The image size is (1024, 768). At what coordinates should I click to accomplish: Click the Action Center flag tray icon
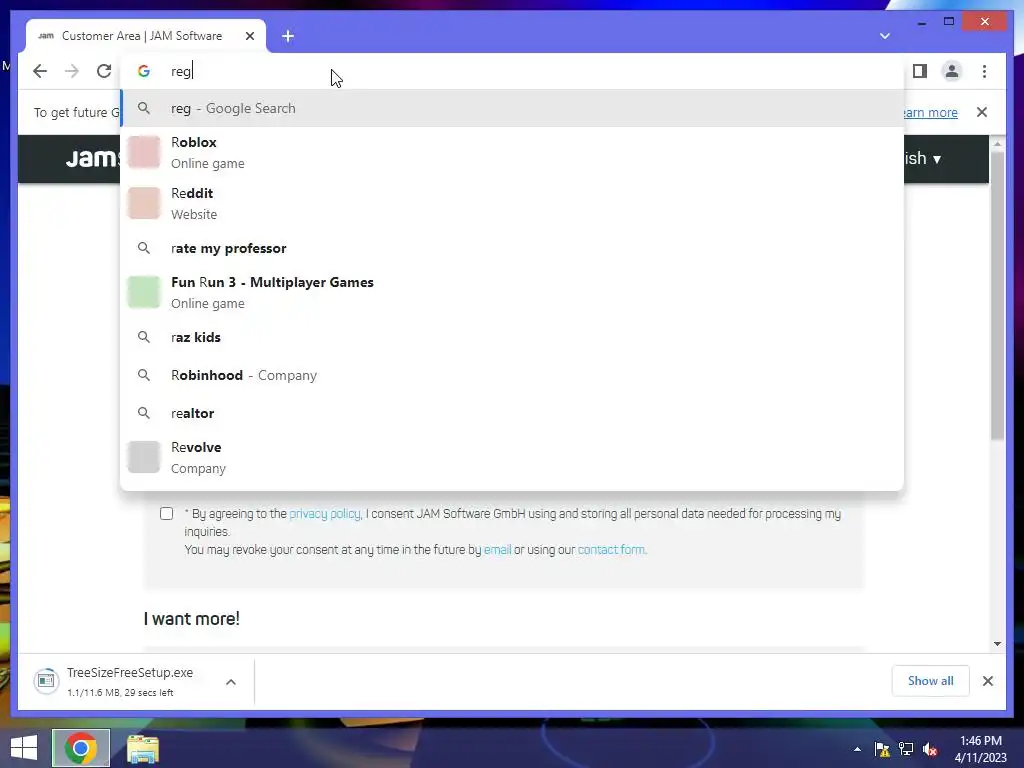pos(882,750)
